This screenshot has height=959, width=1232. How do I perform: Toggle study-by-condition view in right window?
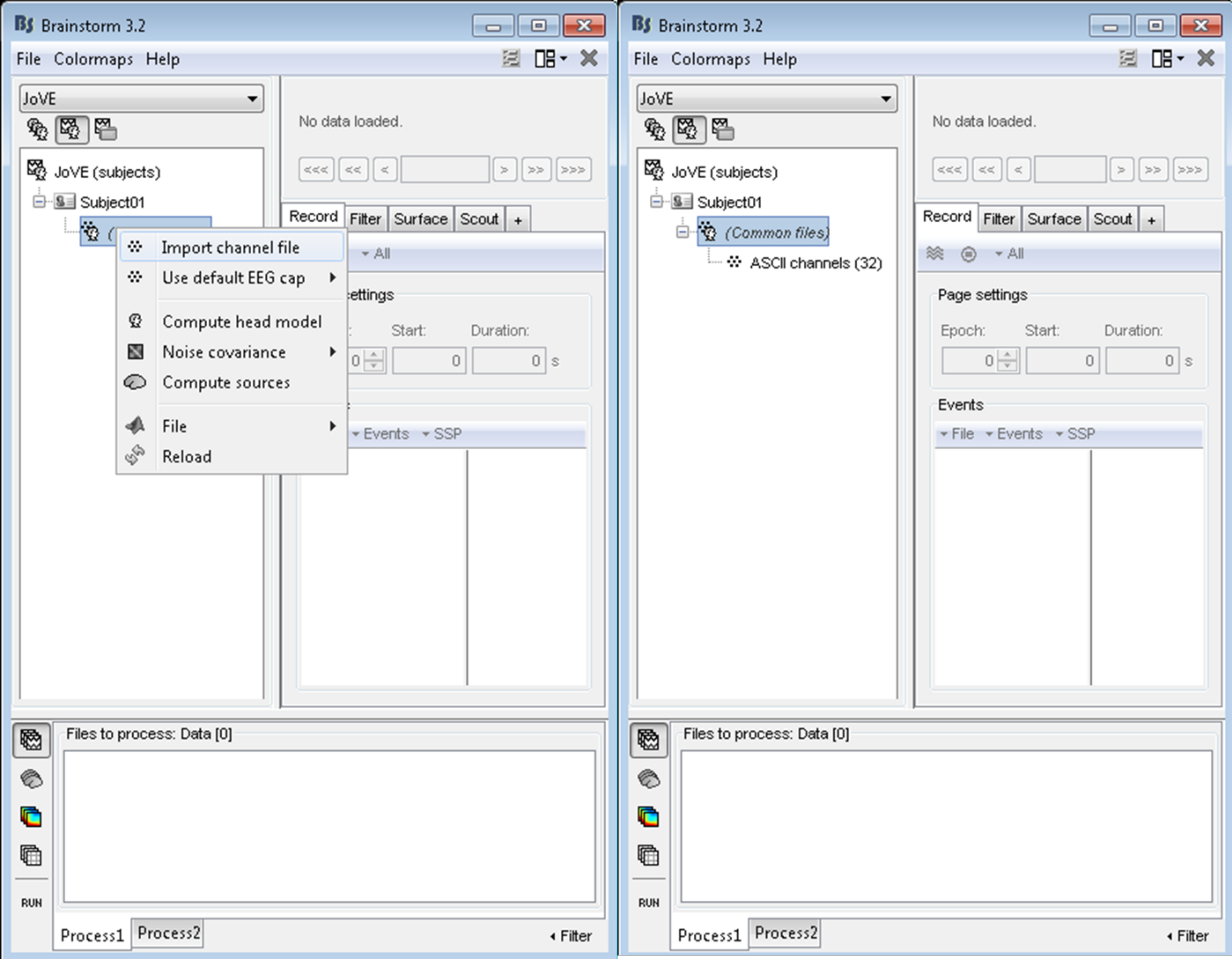(x=723, y=130)
